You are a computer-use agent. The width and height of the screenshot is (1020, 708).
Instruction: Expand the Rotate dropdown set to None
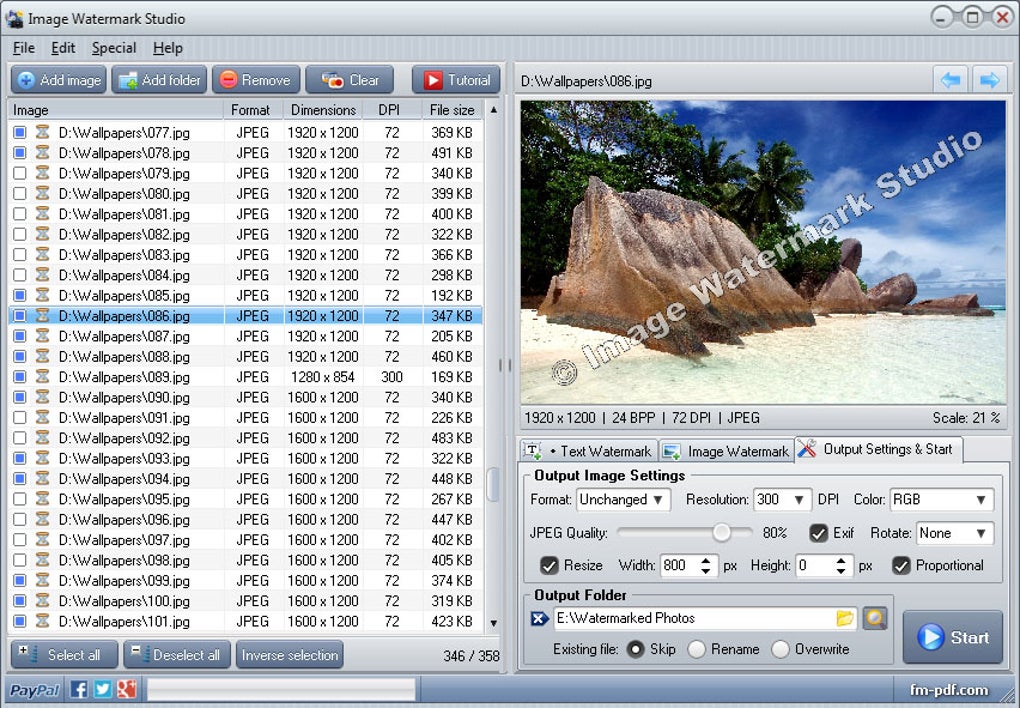pos(954,533)
